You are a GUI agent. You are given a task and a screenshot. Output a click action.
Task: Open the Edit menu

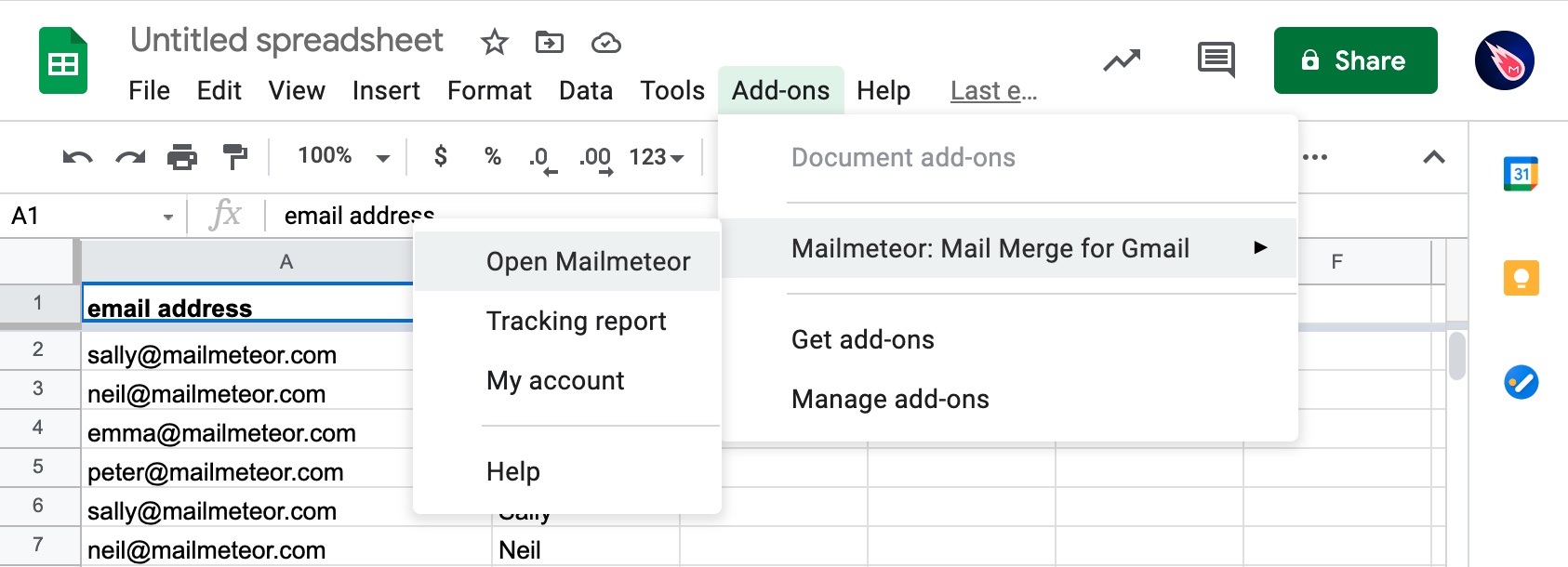tap(219, 91)
